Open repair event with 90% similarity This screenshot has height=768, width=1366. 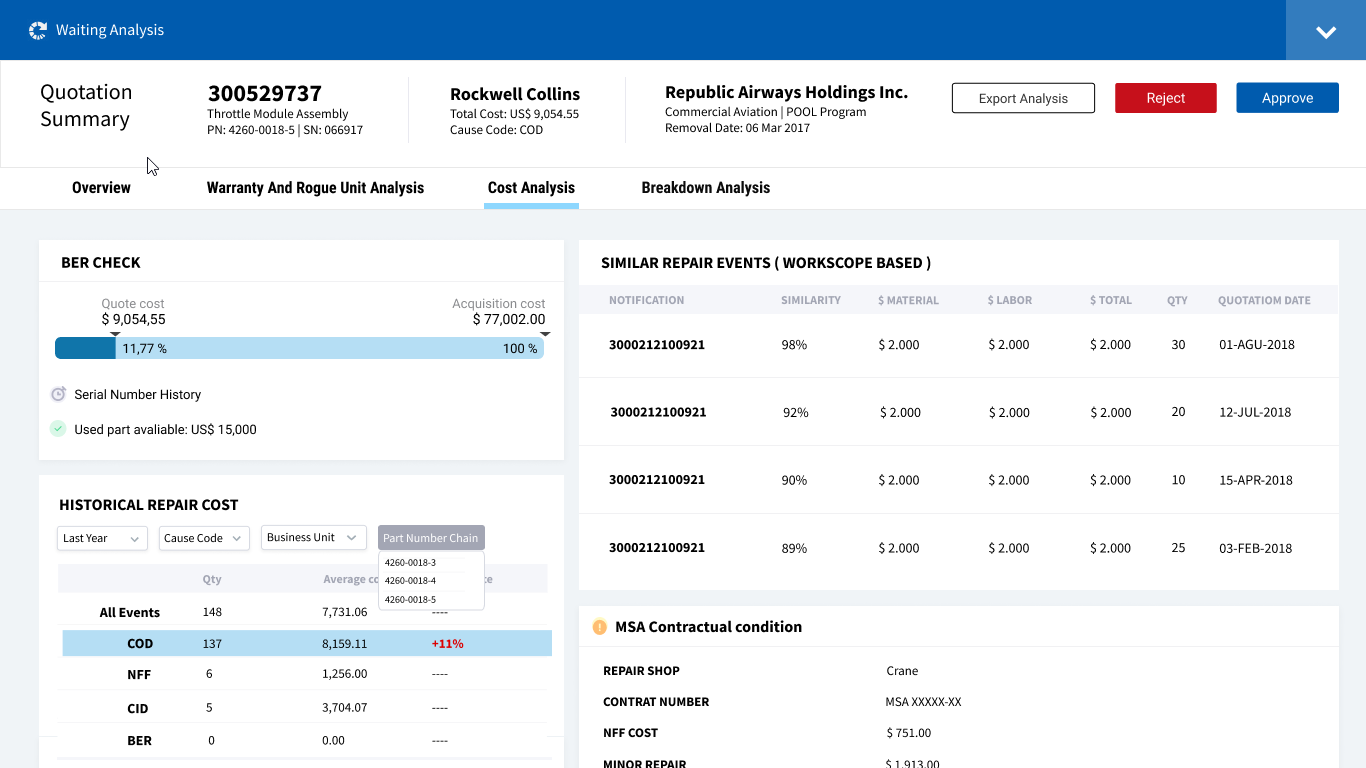(958, 480)
